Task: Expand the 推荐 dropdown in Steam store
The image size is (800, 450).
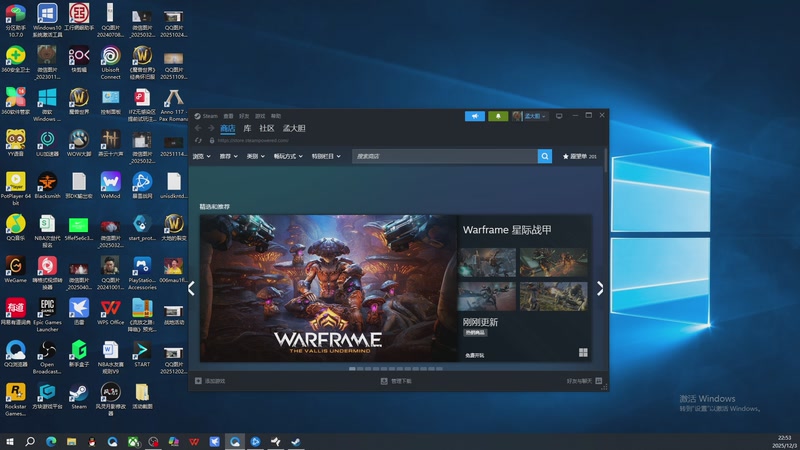Action: pos(229,156)
